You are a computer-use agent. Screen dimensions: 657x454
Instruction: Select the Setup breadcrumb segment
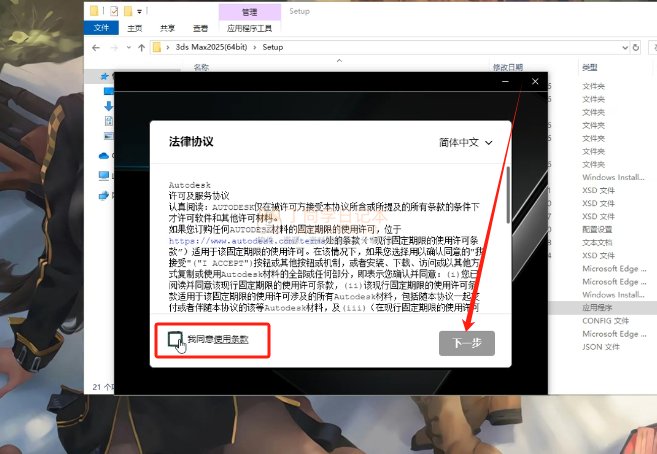click(x=273, y=47)
